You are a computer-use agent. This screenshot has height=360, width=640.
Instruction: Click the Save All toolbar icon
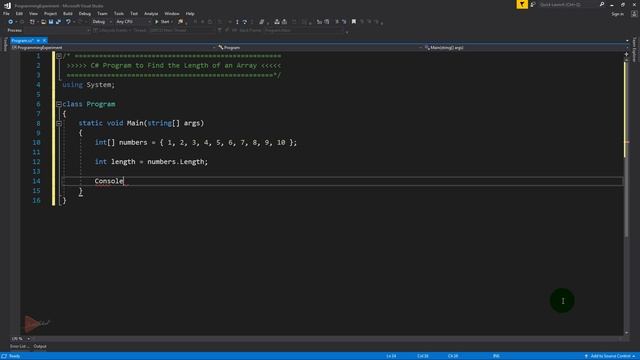pyautogui.click(x=58, y=22)
